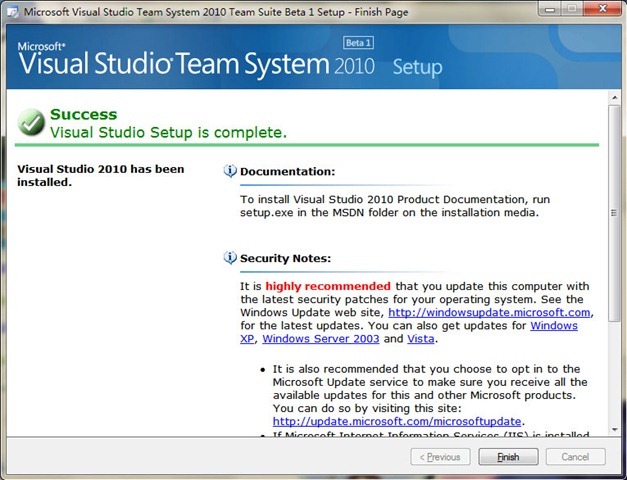This screenshot has width=627, height=480.
Task: Click the scrollbar up arrow
Action: pyautogui.click(x=614, y=97)
